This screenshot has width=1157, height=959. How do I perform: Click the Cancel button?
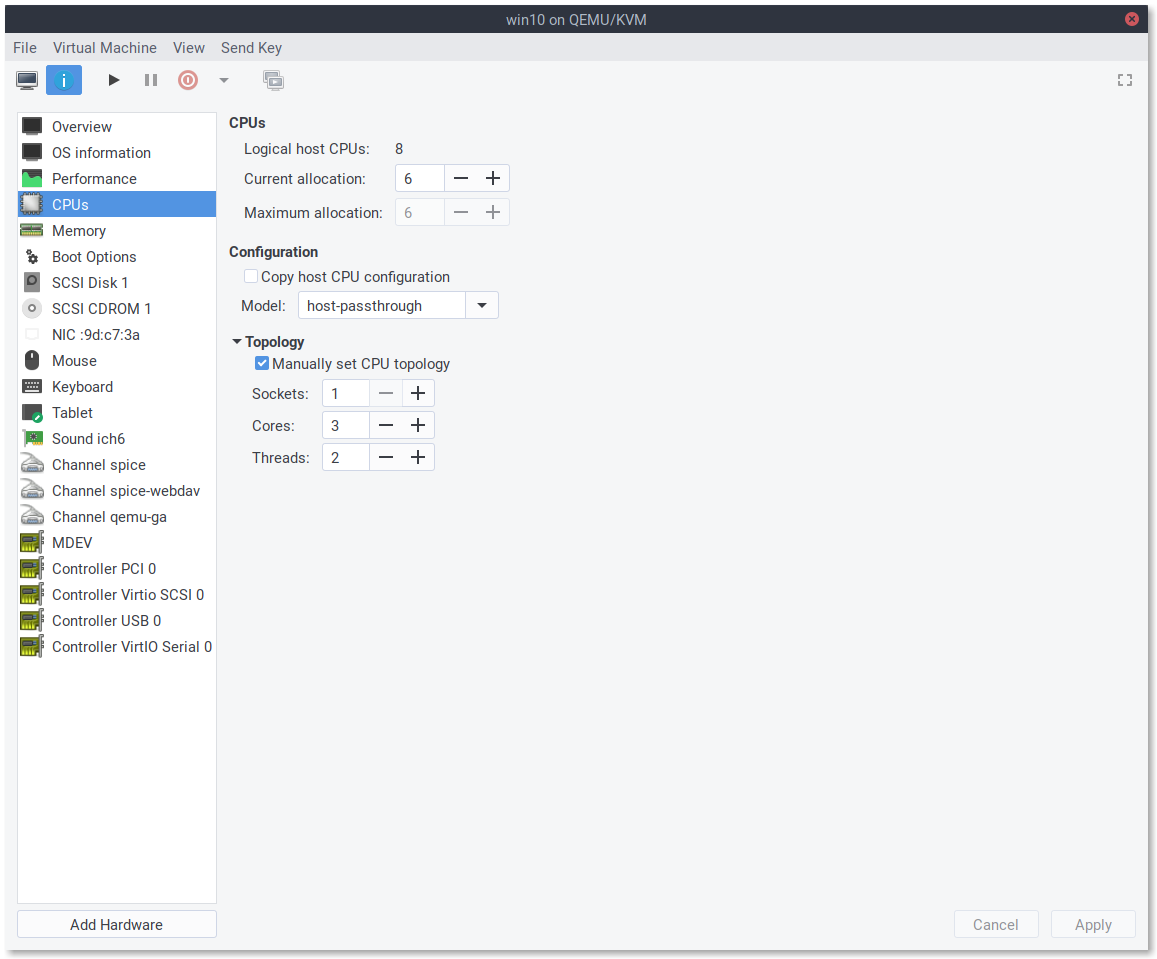click(996, 924)
